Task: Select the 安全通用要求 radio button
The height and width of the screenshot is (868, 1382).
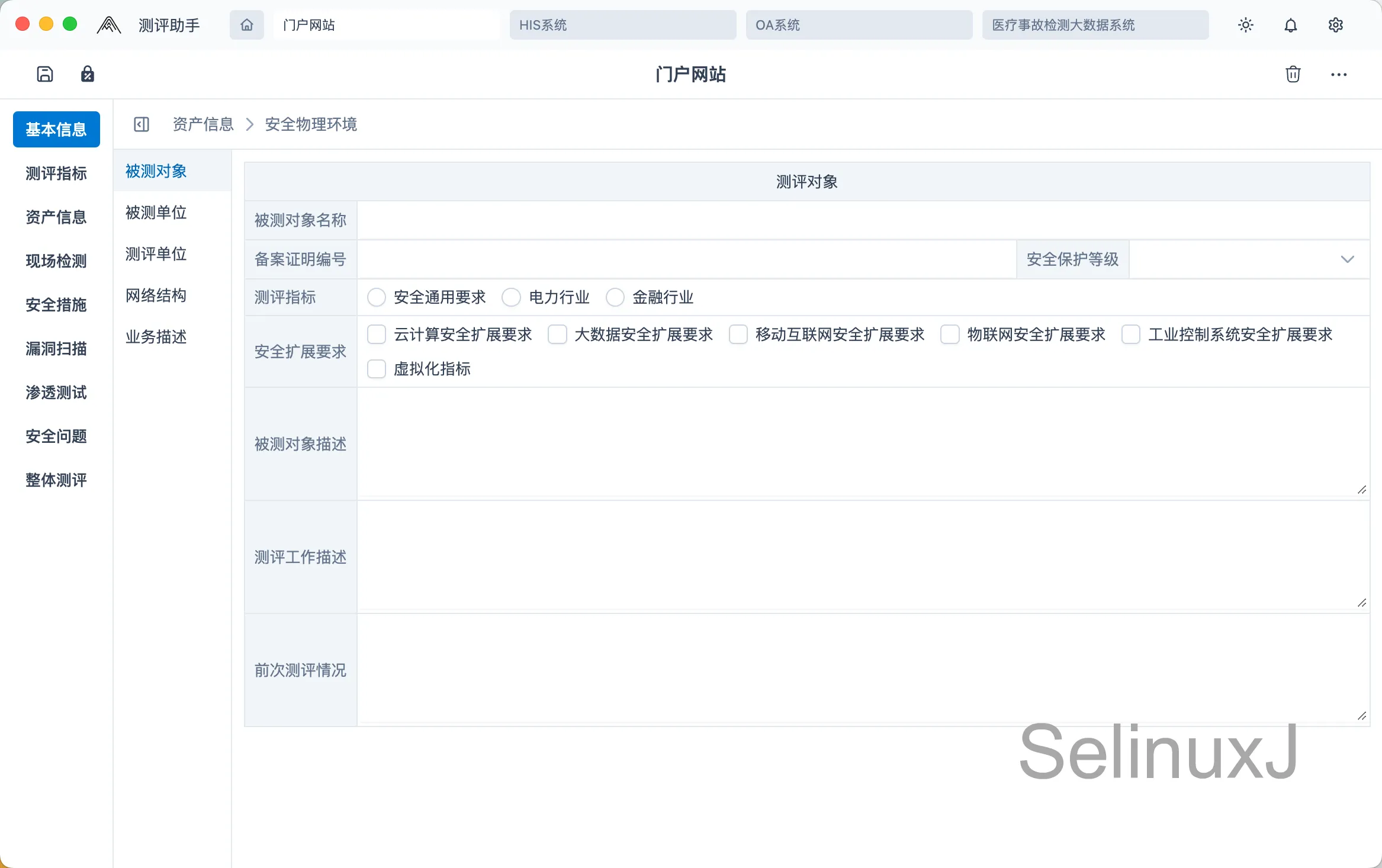Action: point(377,297)
